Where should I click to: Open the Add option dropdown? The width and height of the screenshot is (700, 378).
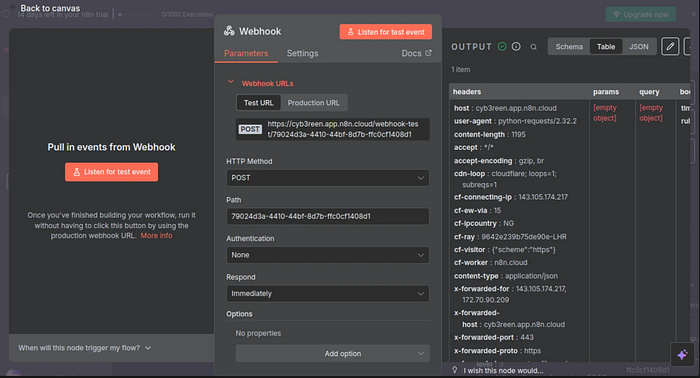[x=333, y=353]
